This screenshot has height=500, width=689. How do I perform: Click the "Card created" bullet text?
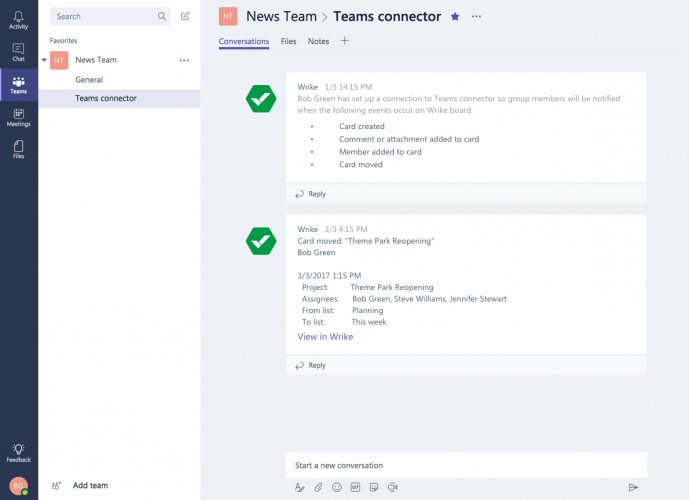coord(362,126)
